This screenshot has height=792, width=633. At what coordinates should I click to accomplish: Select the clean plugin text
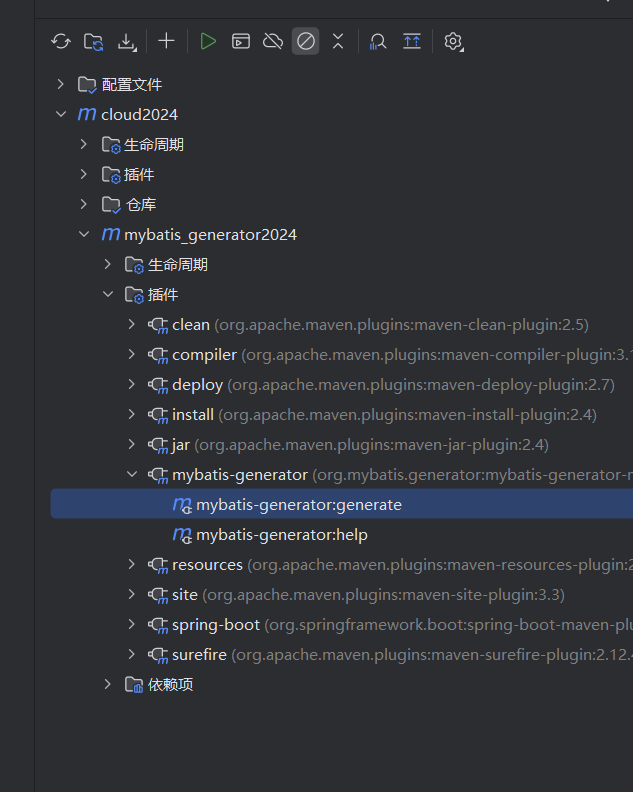coord(191,325)
